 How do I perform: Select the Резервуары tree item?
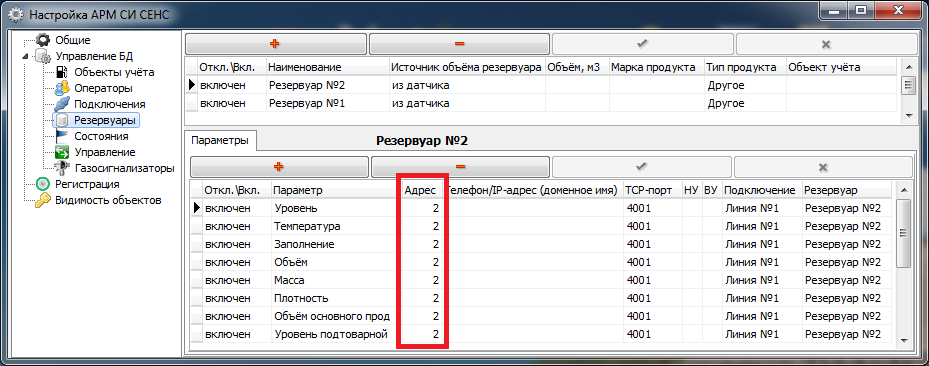tap(104, 120)
